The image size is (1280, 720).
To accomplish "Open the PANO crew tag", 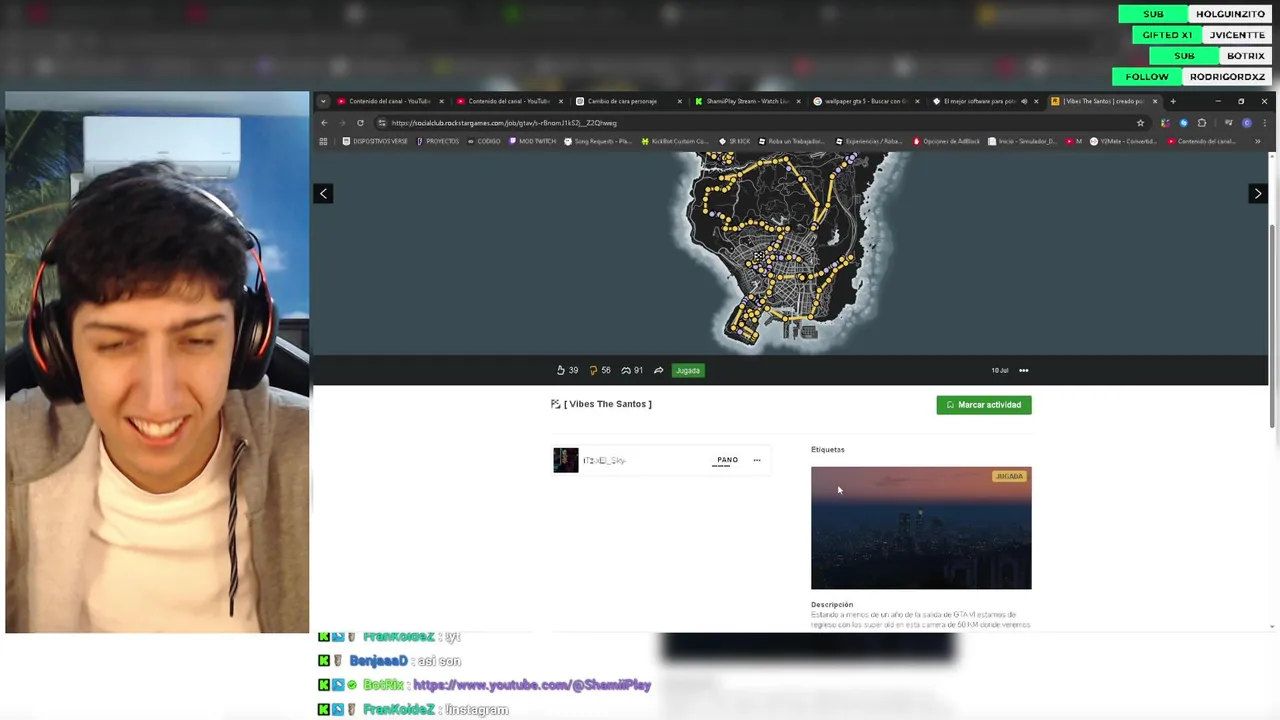I will click(x=727, y=460).
